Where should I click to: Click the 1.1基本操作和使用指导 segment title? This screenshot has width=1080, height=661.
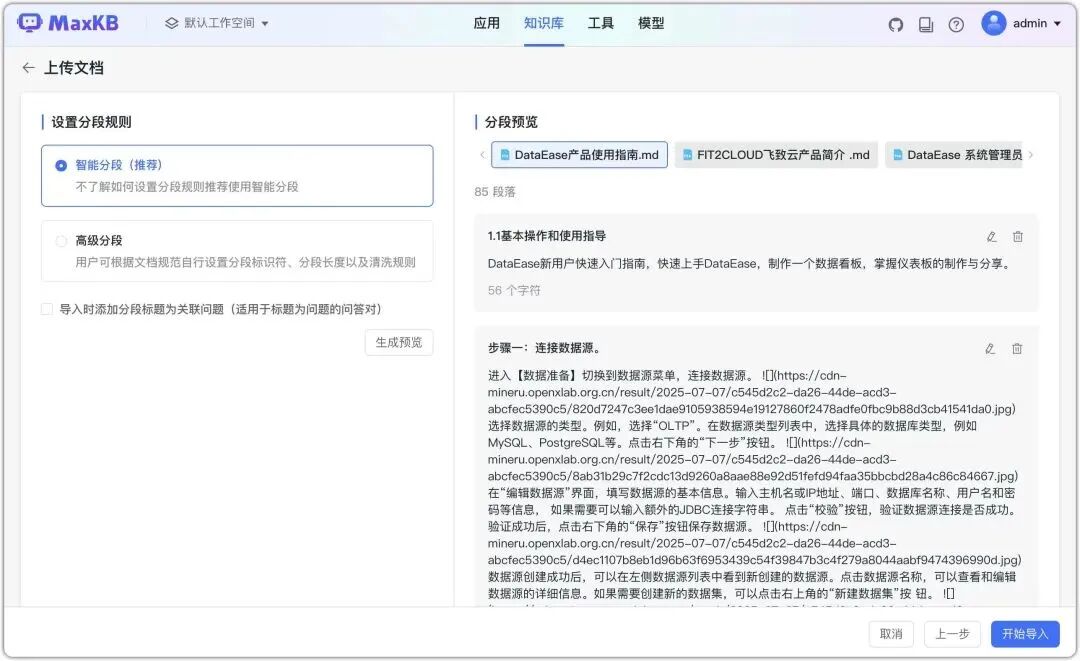point(547,236)
